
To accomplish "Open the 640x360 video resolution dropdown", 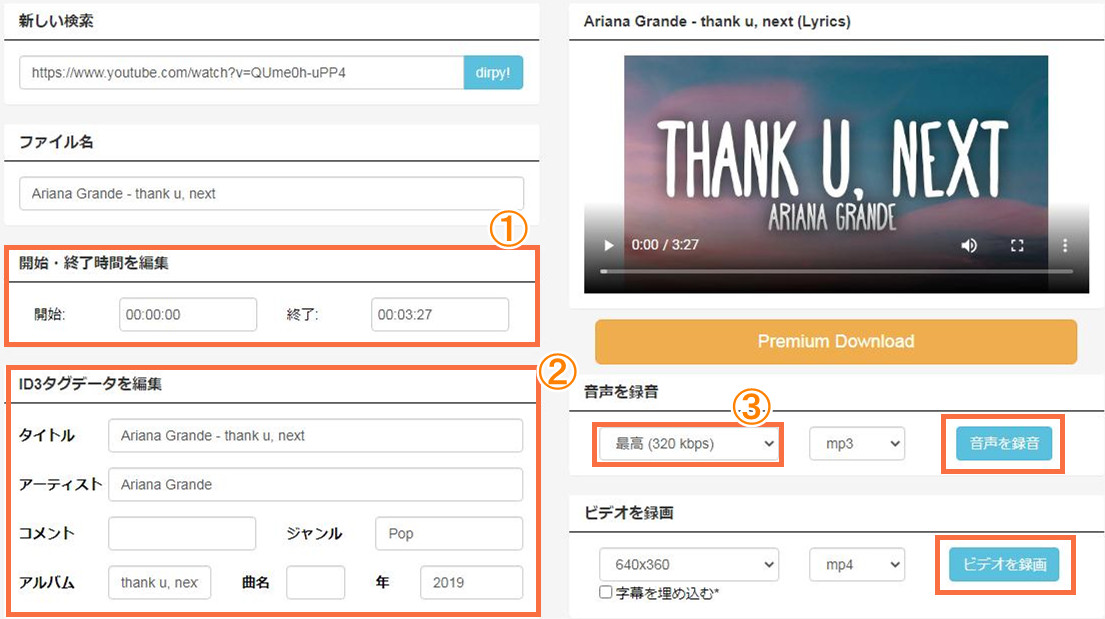I will pyautogui.click(x=689, y=564).
